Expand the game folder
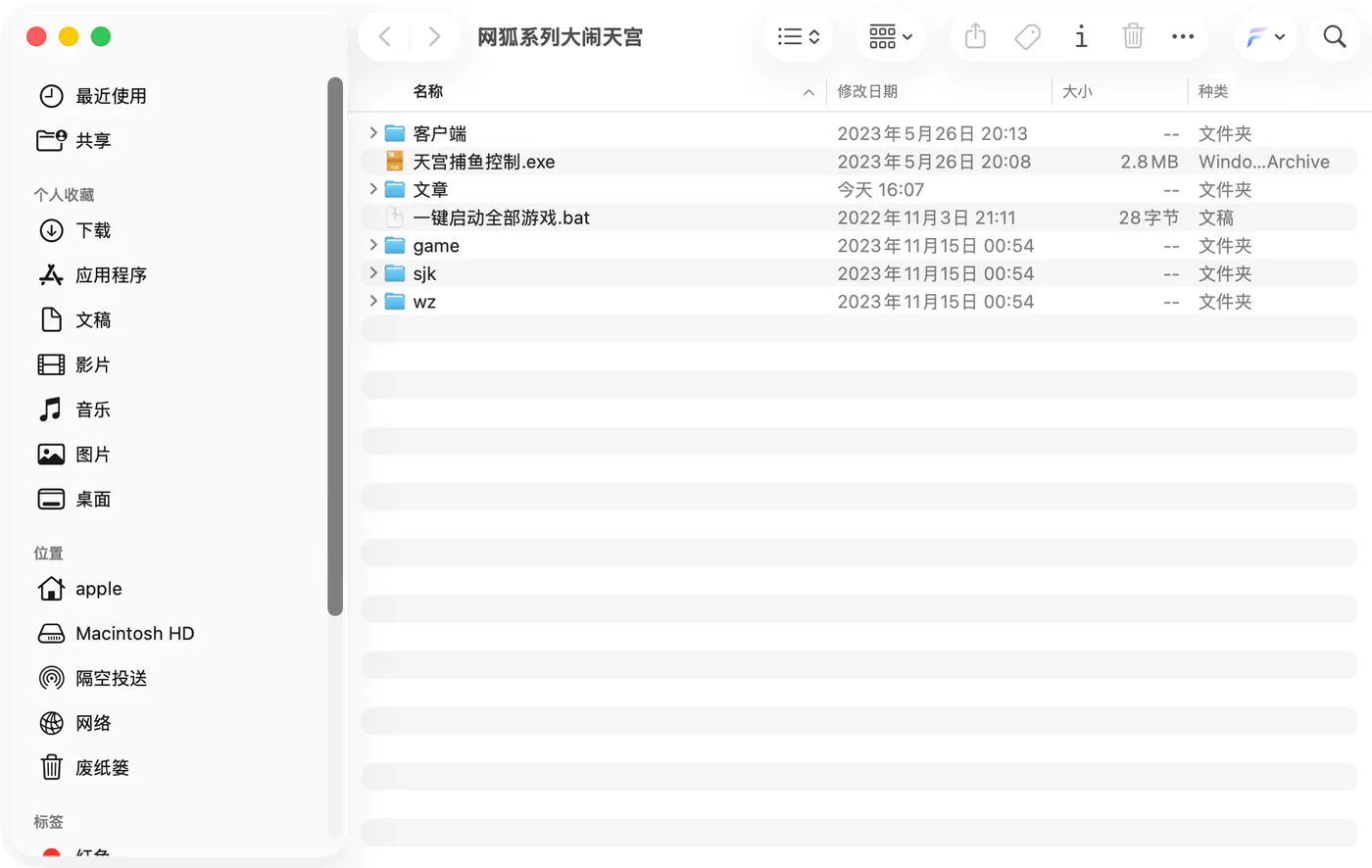 (x=373, y=244)
